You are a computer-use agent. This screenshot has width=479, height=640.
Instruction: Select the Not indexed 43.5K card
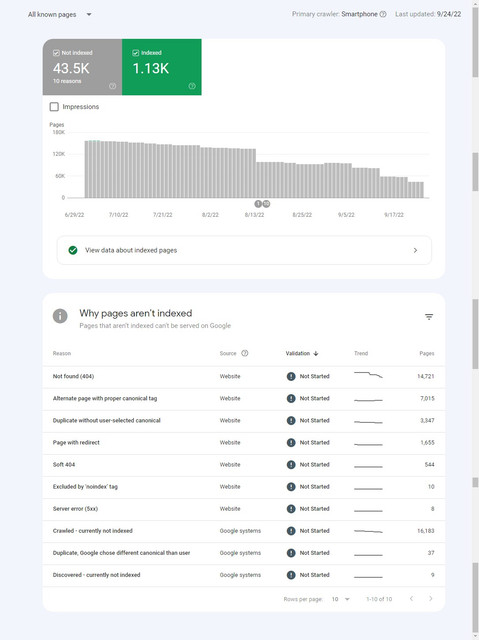(x=82, y=67)
